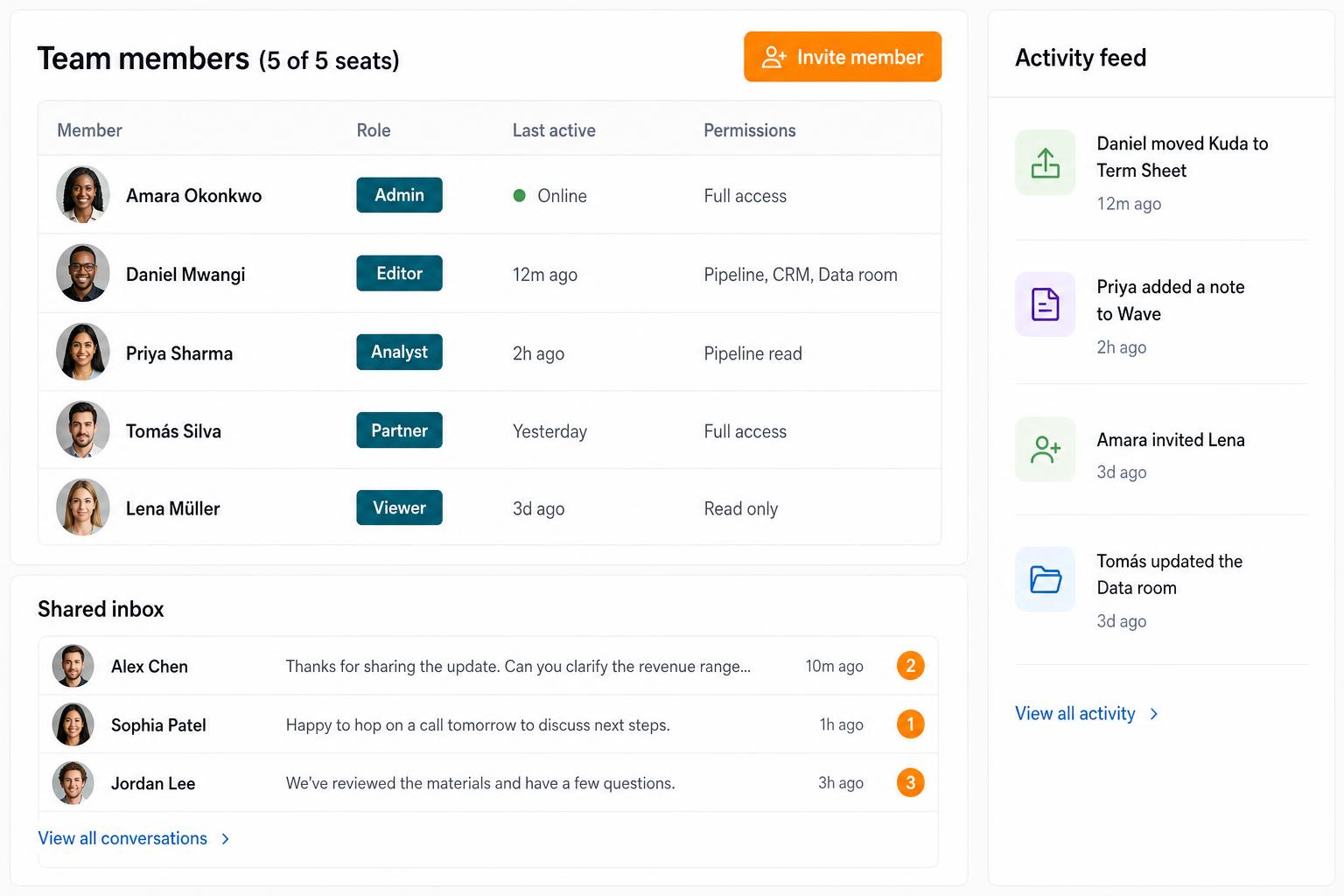Click Alex Chen's inbox avatar
The height and width of the screenshot is (896, 1344).
tap(73, 666)
